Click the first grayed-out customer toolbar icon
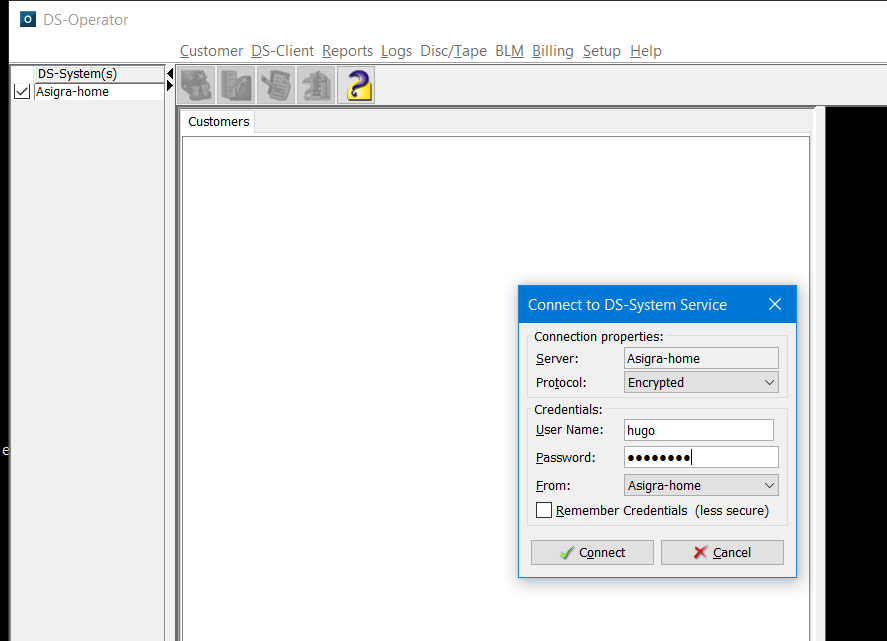The image size is (887, 641). coord(197,85)
